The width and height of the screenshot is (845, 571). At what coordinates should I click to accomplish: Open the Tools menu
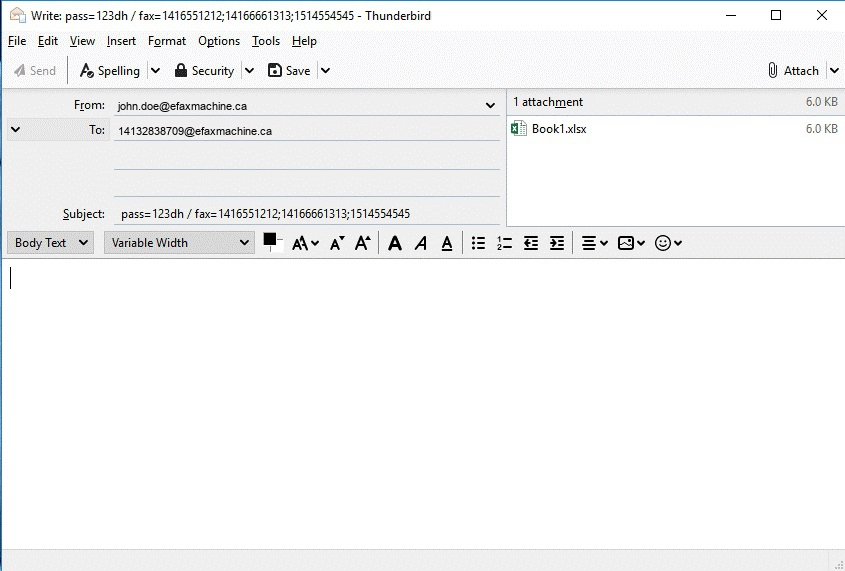(266, 41)
